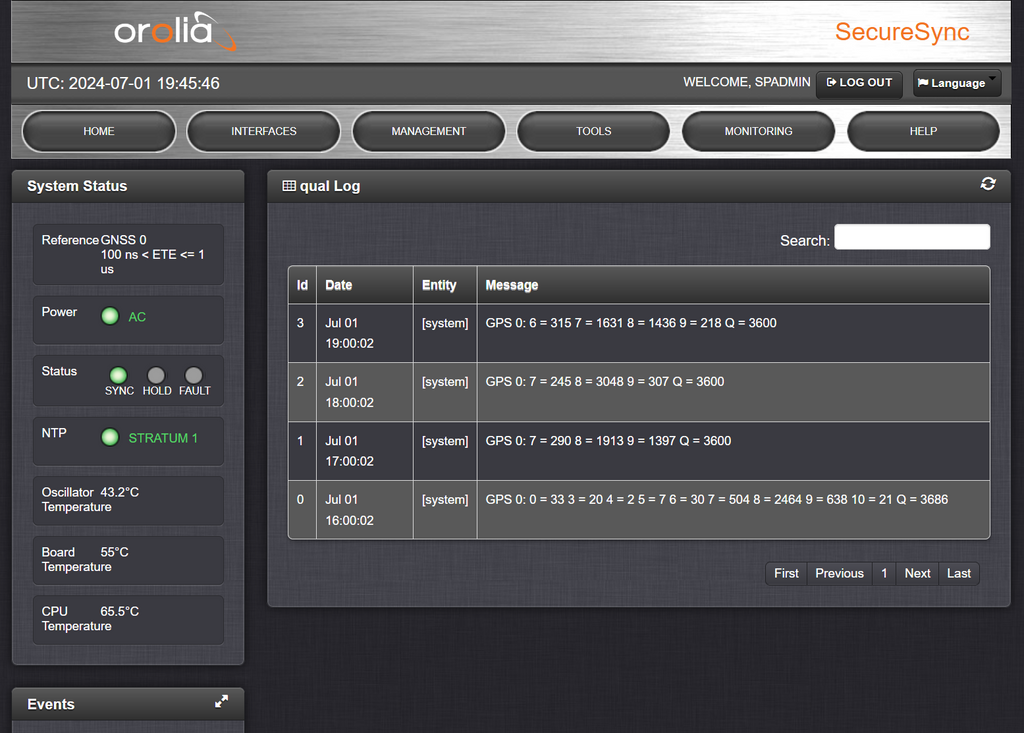Open the TOOLS menu

593,131
